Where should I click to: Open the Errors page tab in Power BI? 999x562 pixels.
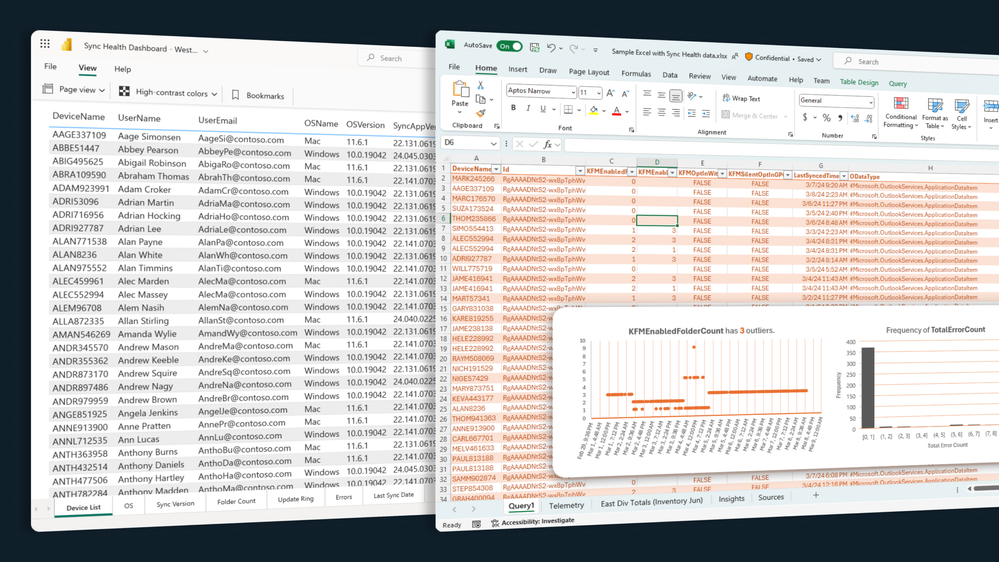(343, 497)
